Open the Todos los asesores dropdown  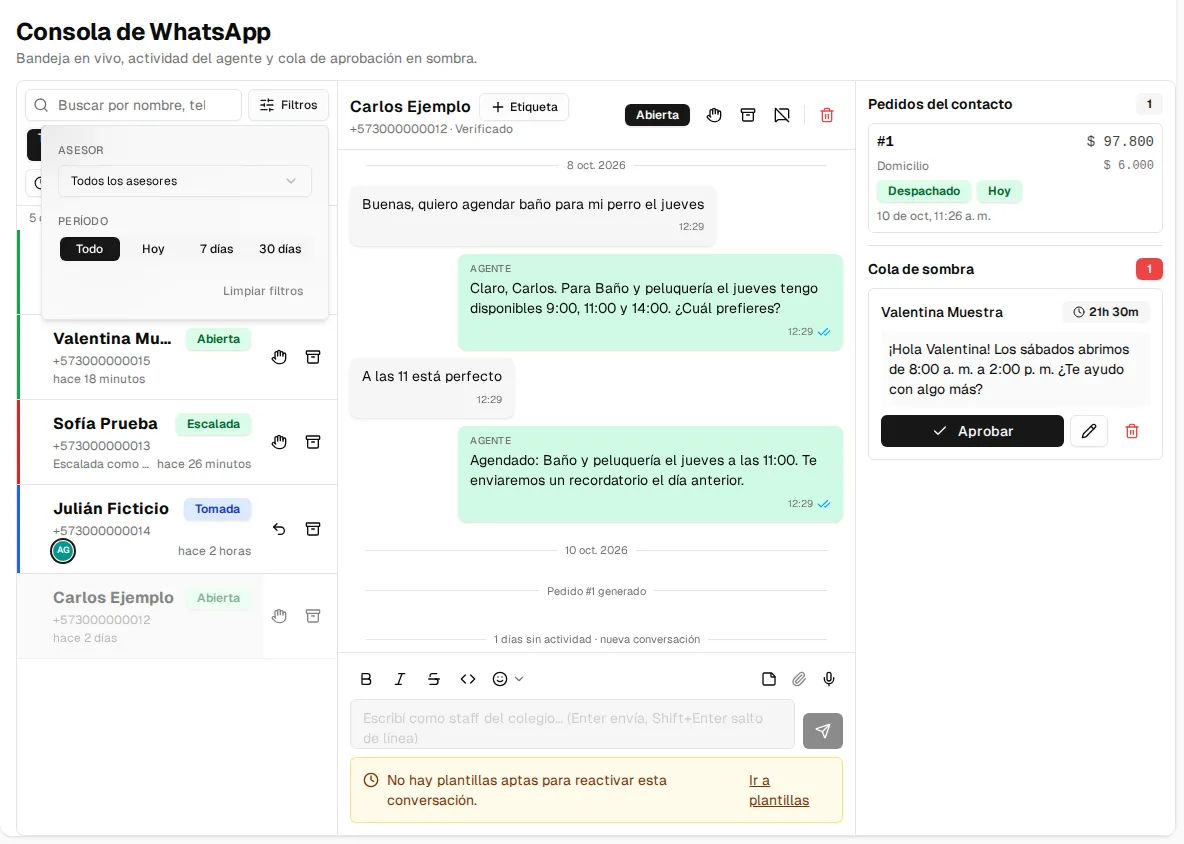pos(185,181)
